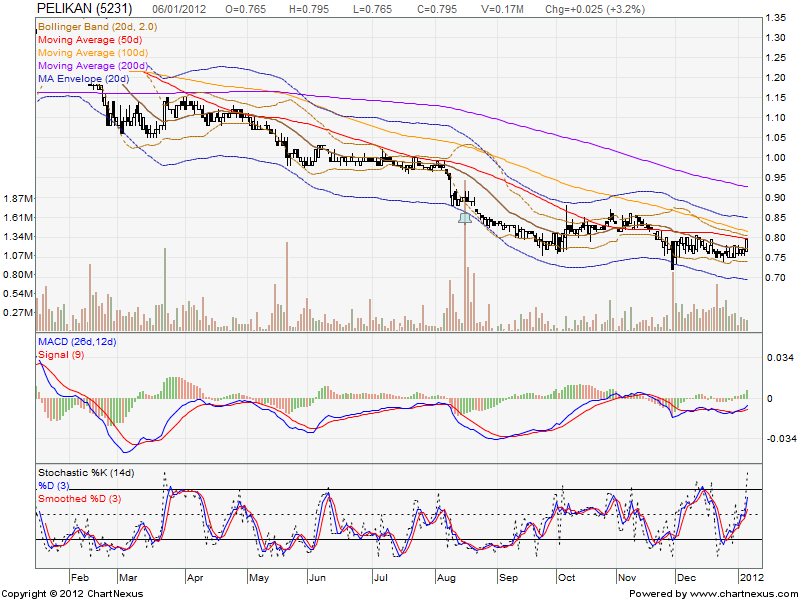Click the MACD (26d,12d) indicator label

pyautogui.click(x=78, y=344)
